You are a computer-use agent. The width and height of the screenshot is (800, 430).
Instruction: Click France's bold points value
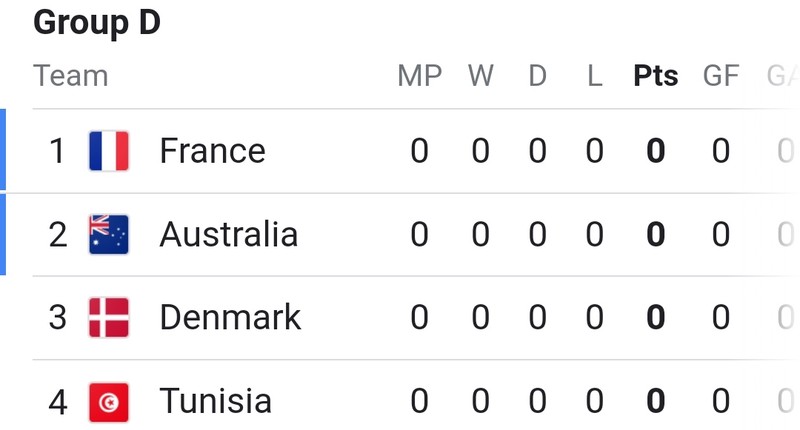click(x=656, y=151)
